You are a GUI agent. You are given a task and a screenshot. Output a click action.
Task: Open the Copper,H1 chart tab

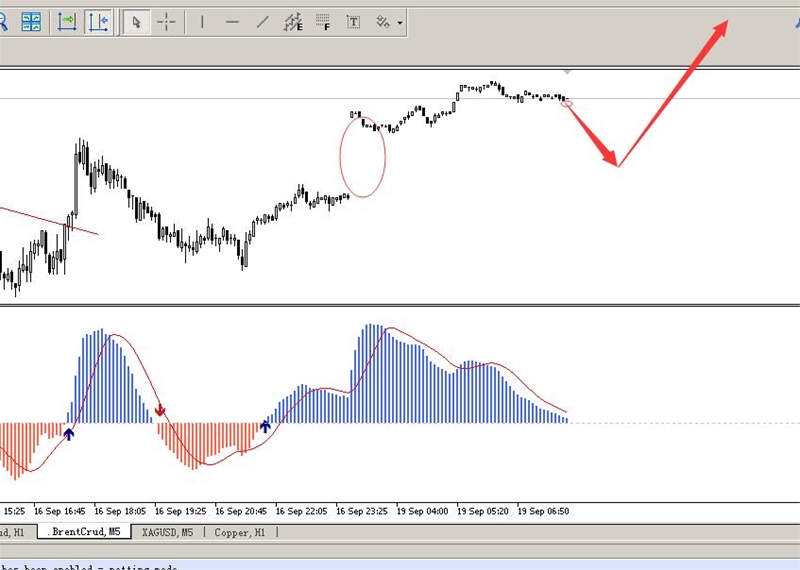[240, 532]
